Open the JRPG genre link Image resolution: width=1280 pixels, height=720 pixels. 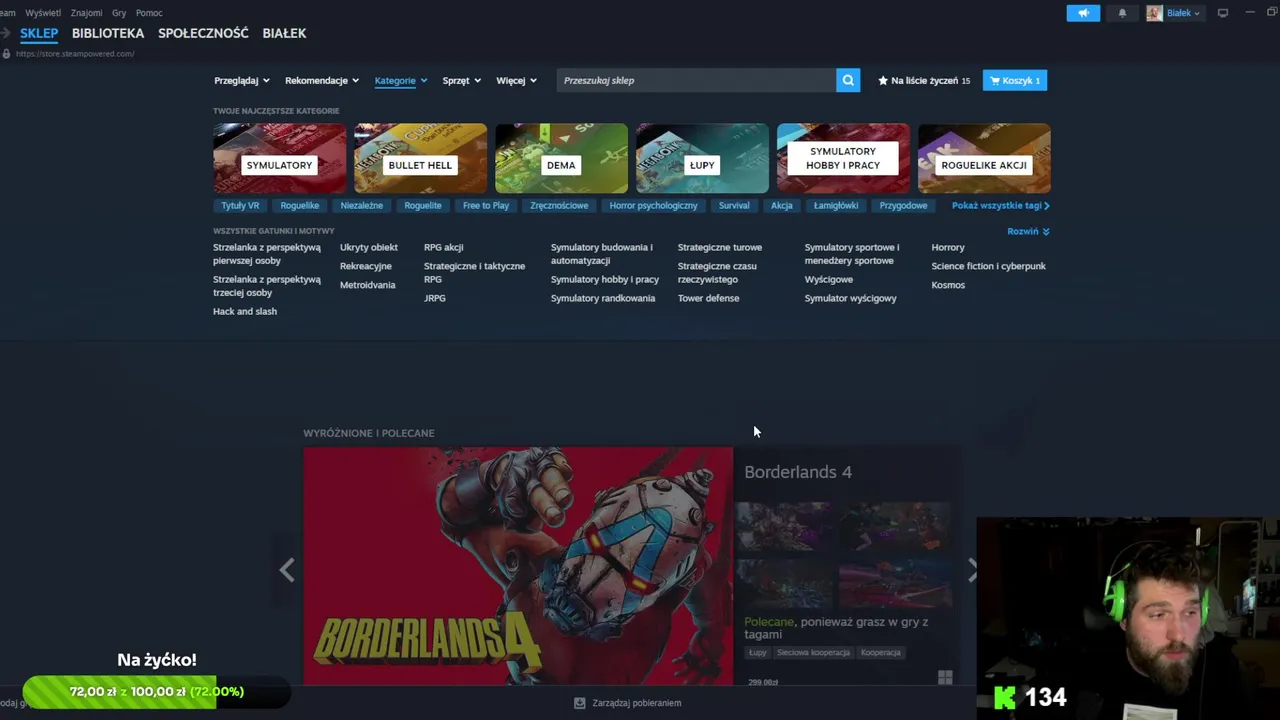click(x=435, y=298)
